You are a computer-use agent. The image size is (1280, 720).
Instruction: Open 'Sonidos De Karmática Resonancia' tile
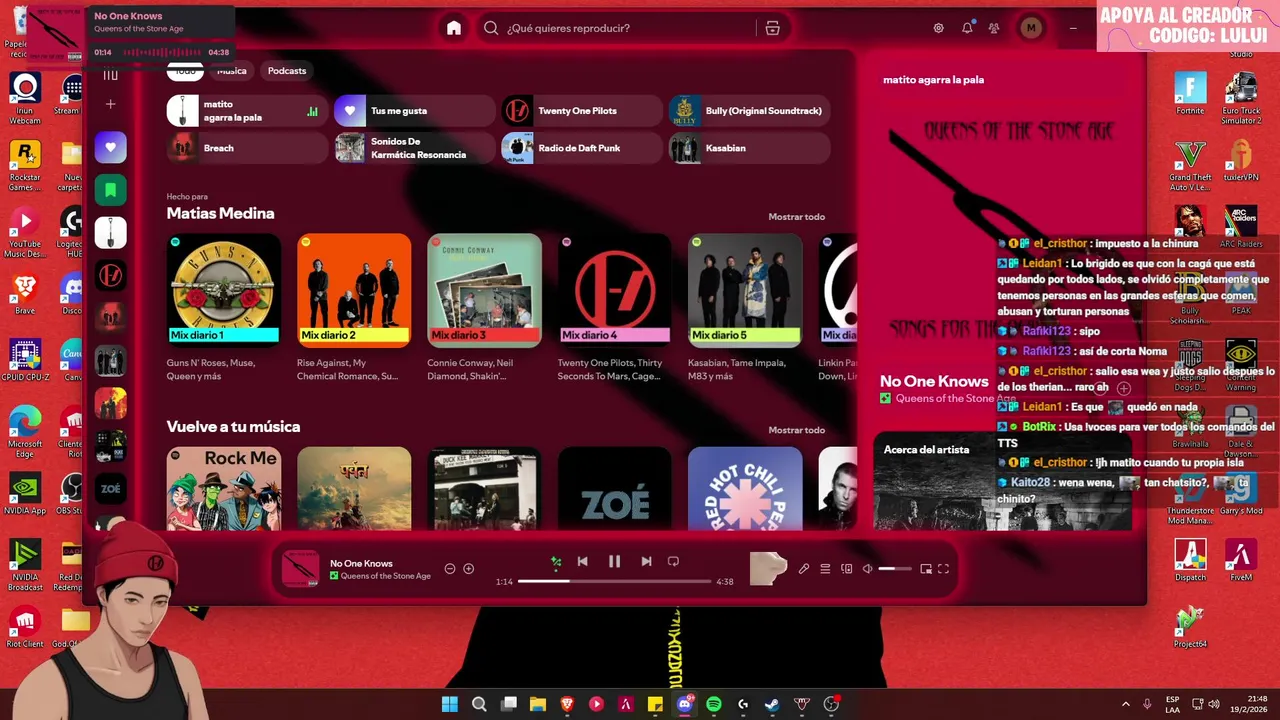[x=414, y=148]
